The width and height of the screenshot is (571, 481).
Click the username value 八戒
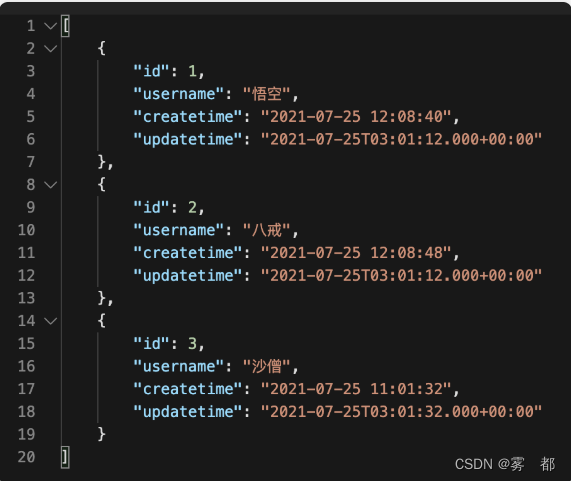point(267,230)
